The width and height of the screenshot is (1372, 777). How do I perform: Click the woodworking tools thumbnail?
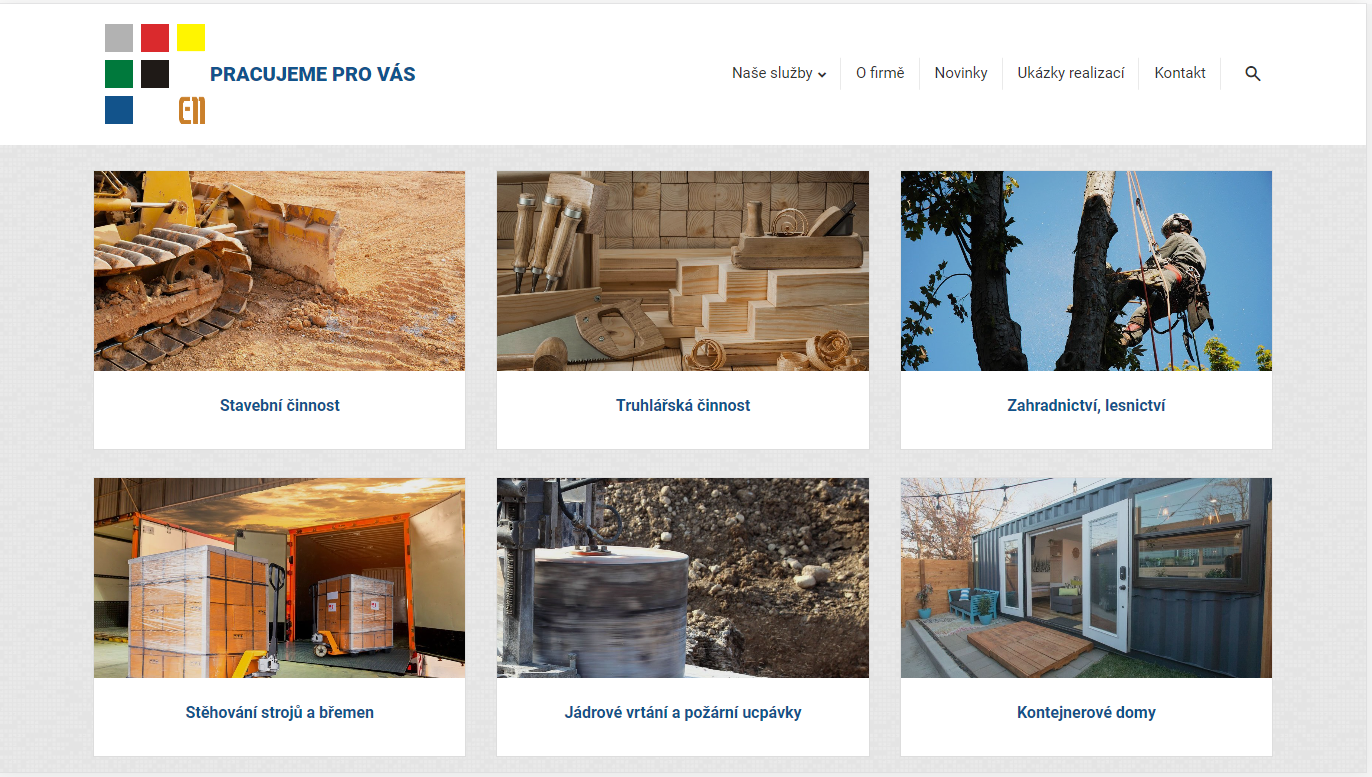683,271
